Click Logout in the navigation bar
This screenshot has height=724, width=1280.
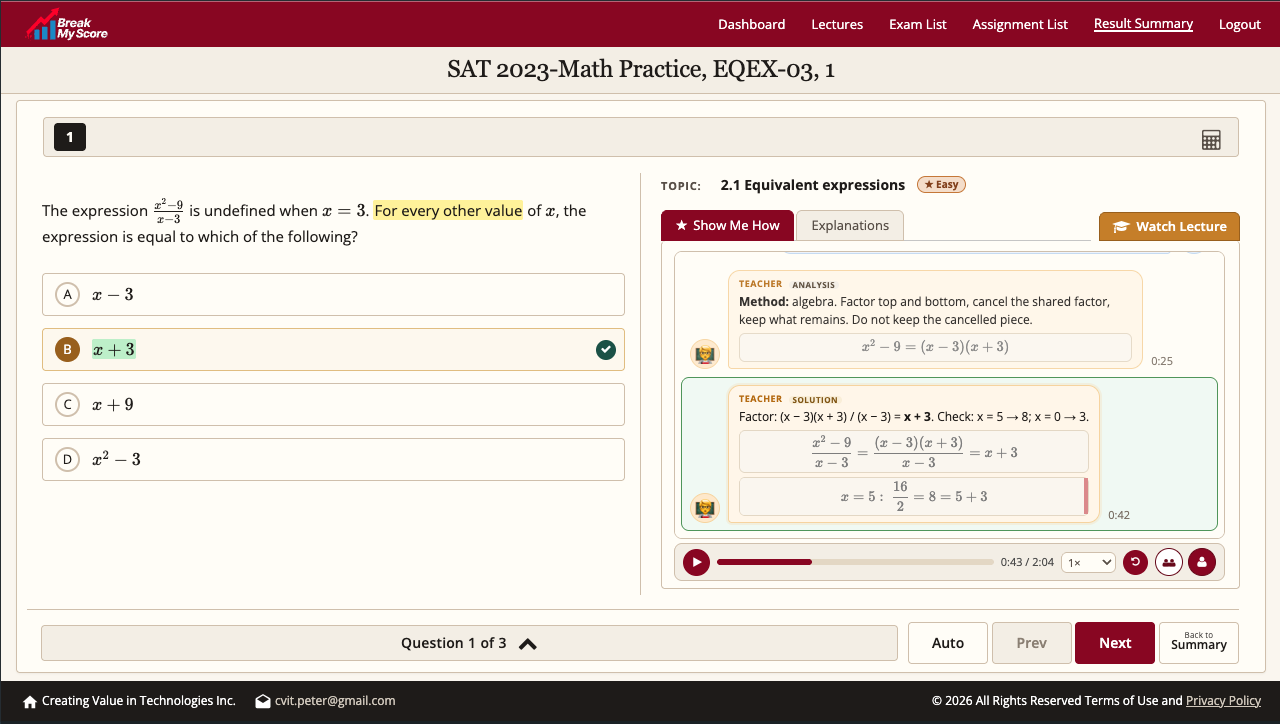(x=1240, y=24)
